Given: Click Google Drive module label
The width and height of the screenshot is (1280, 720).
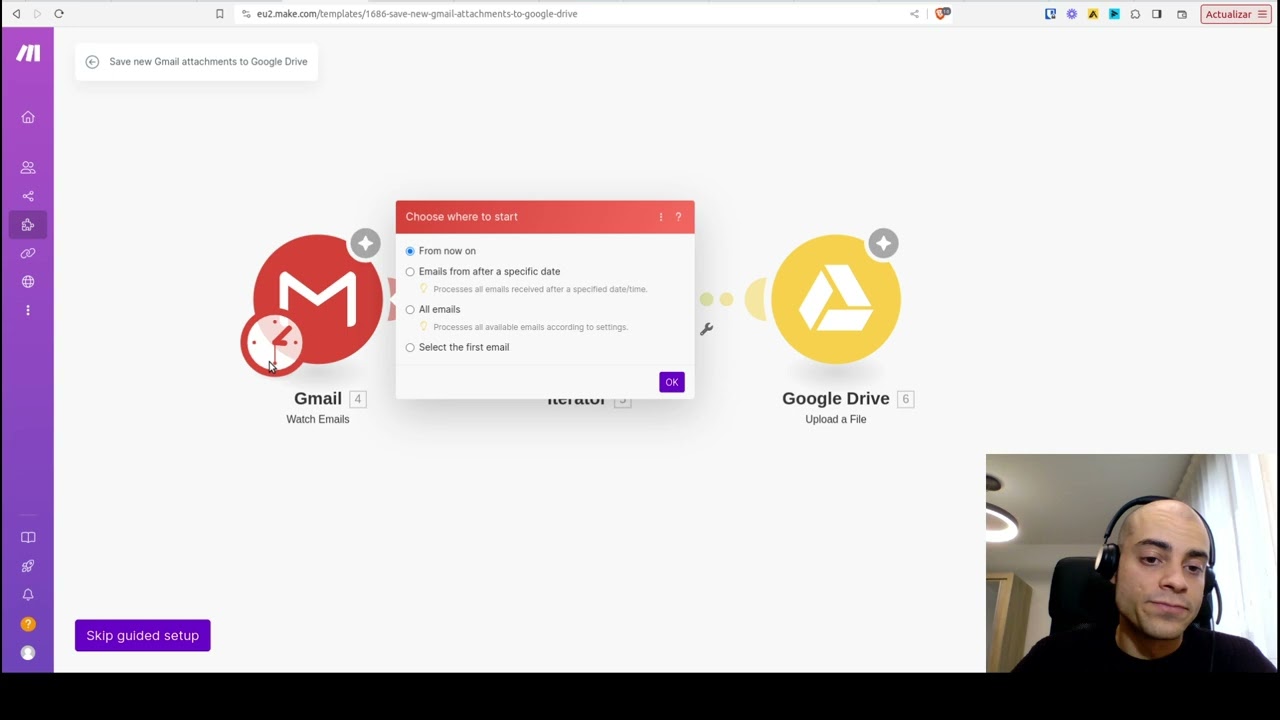Looking at the screenshot, I should (836, 399).
